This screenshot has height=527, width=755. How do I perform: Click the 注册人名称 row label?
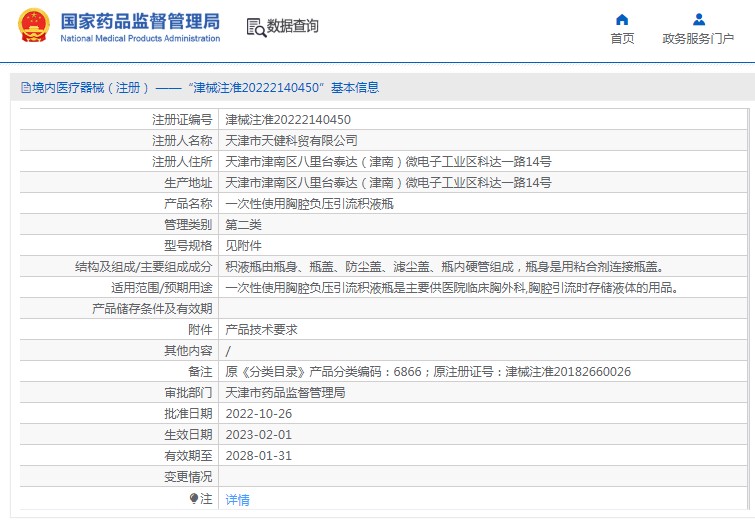point(182,141)
